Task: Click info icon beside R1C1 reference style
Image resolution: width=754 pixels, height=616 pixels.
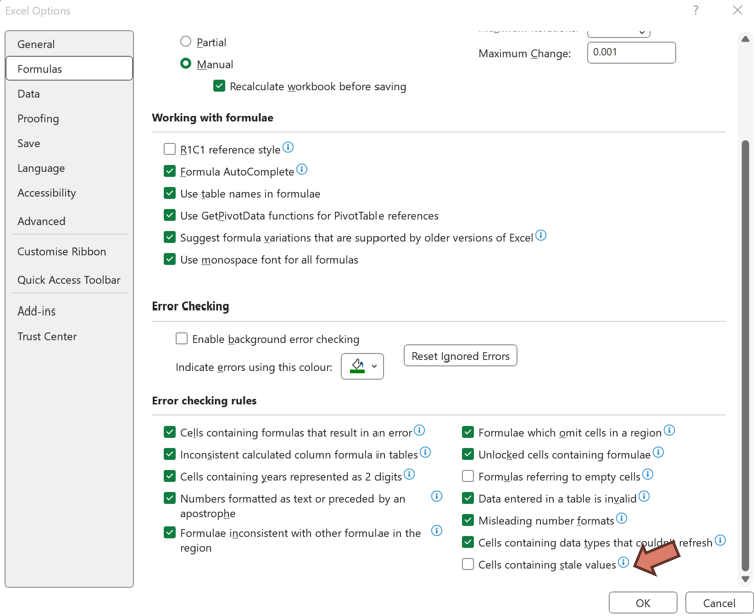Action: (288, 148)
